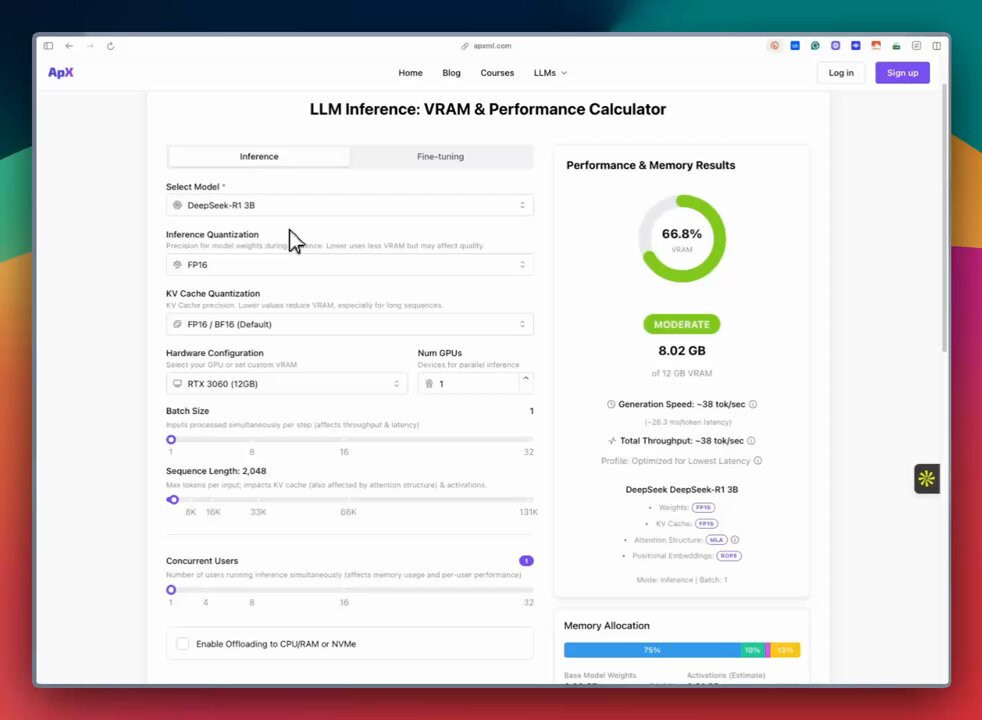This screenshot has width=982, height=720.
Task: Click the "Total Throughput: ~38 tok/sec" text
Action: pos(681,441)
